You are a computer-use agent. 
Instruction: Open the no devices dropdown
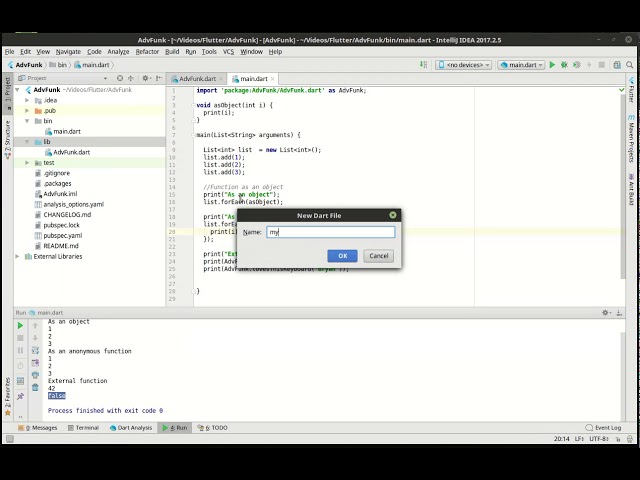[464, 65]
